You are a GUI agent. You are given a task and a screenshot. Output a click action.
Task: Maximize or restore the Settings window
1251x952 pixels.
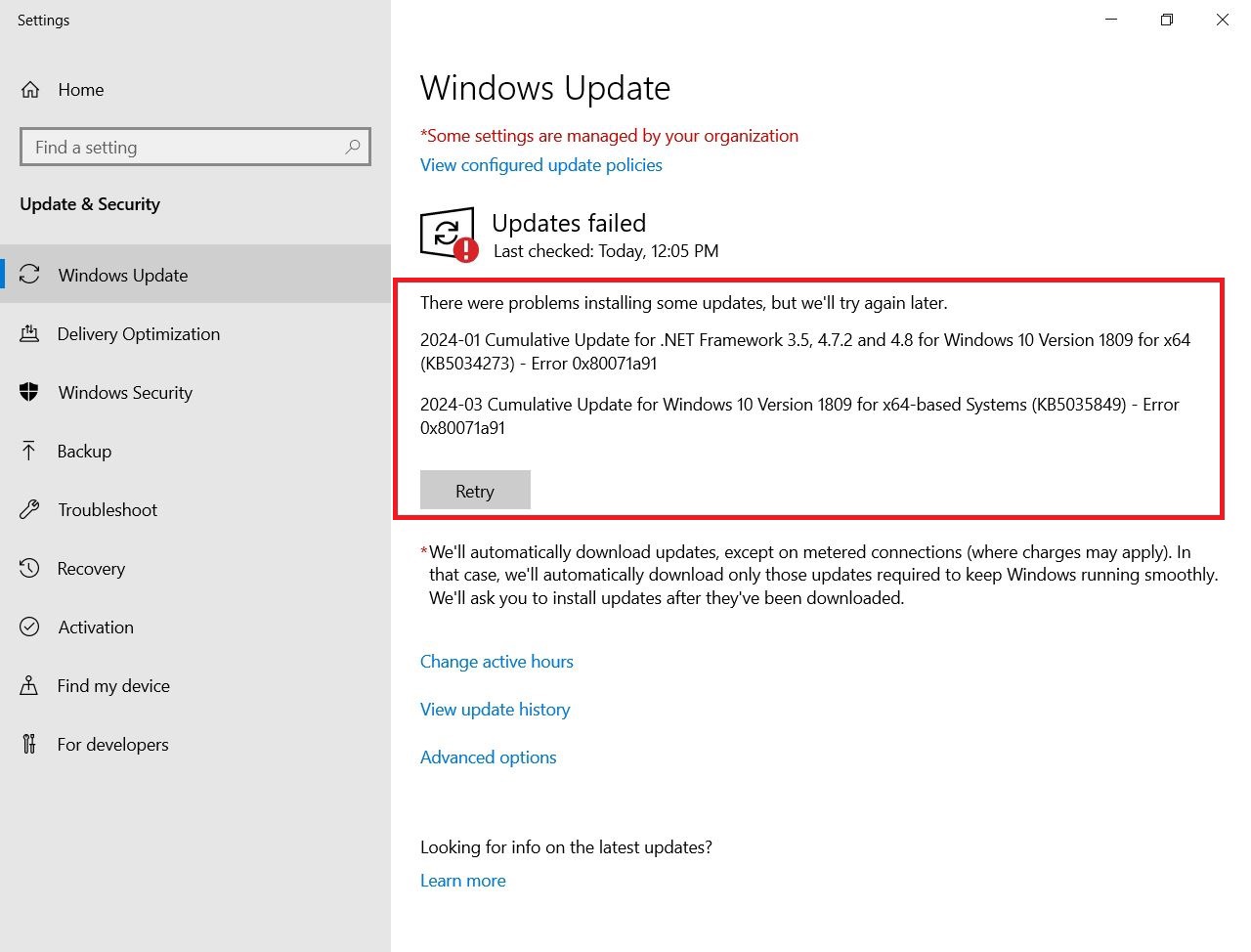1166,20
